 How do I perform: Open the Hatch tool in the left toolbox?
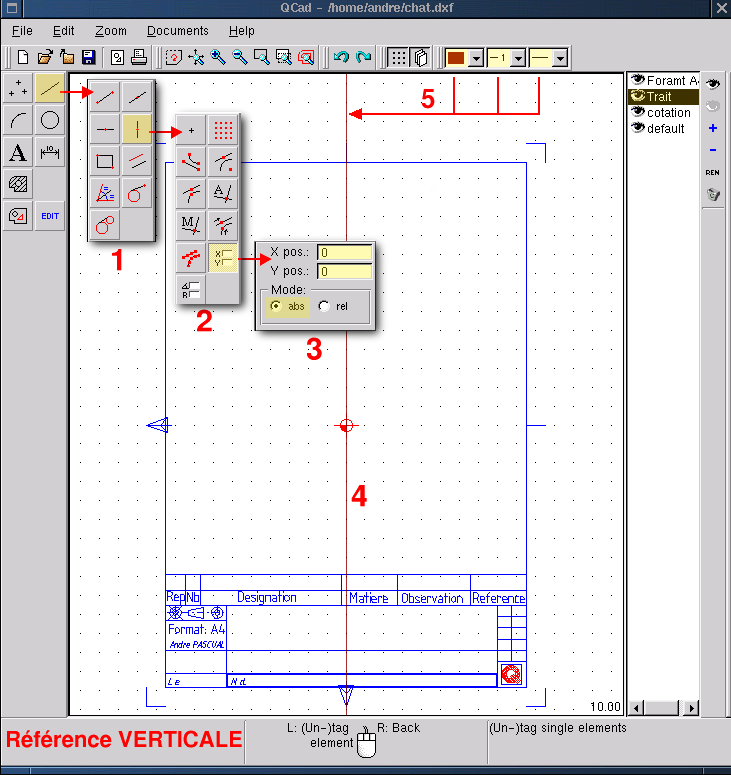pyautogui.click(x=18, y=184)
